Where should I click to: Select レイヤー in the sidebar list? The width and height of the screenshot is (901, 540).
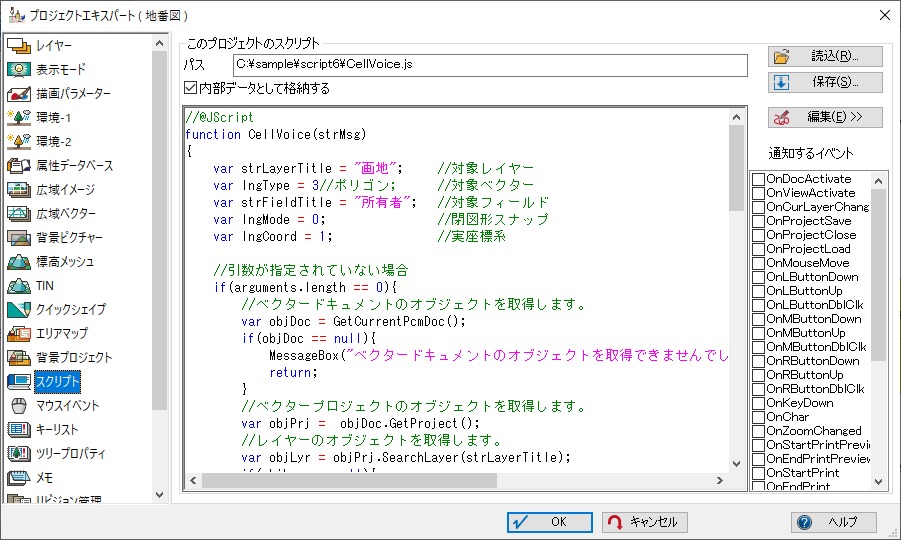point(54,45)
